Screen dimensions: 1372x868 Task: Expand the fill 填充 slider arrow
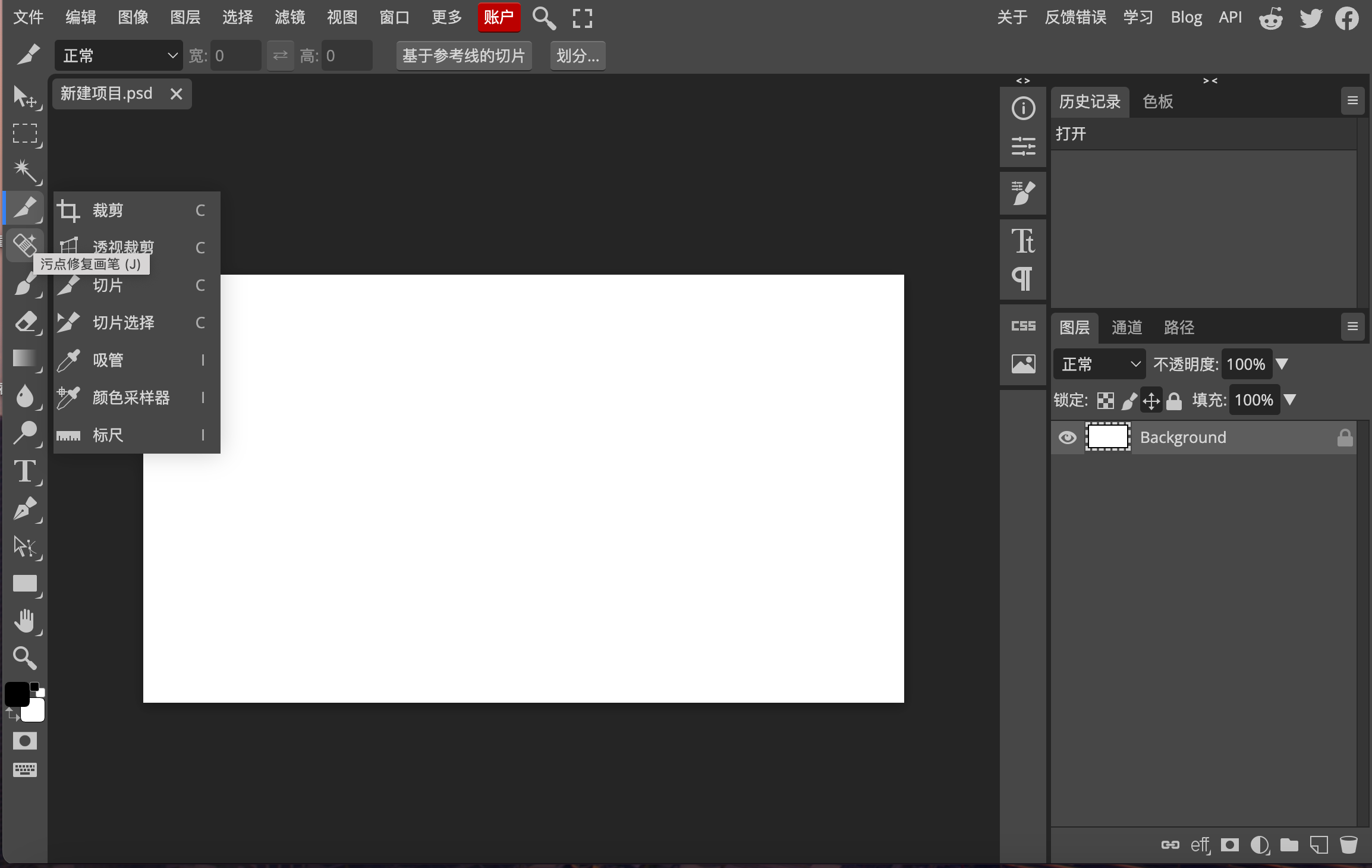tap(1290, 400)
